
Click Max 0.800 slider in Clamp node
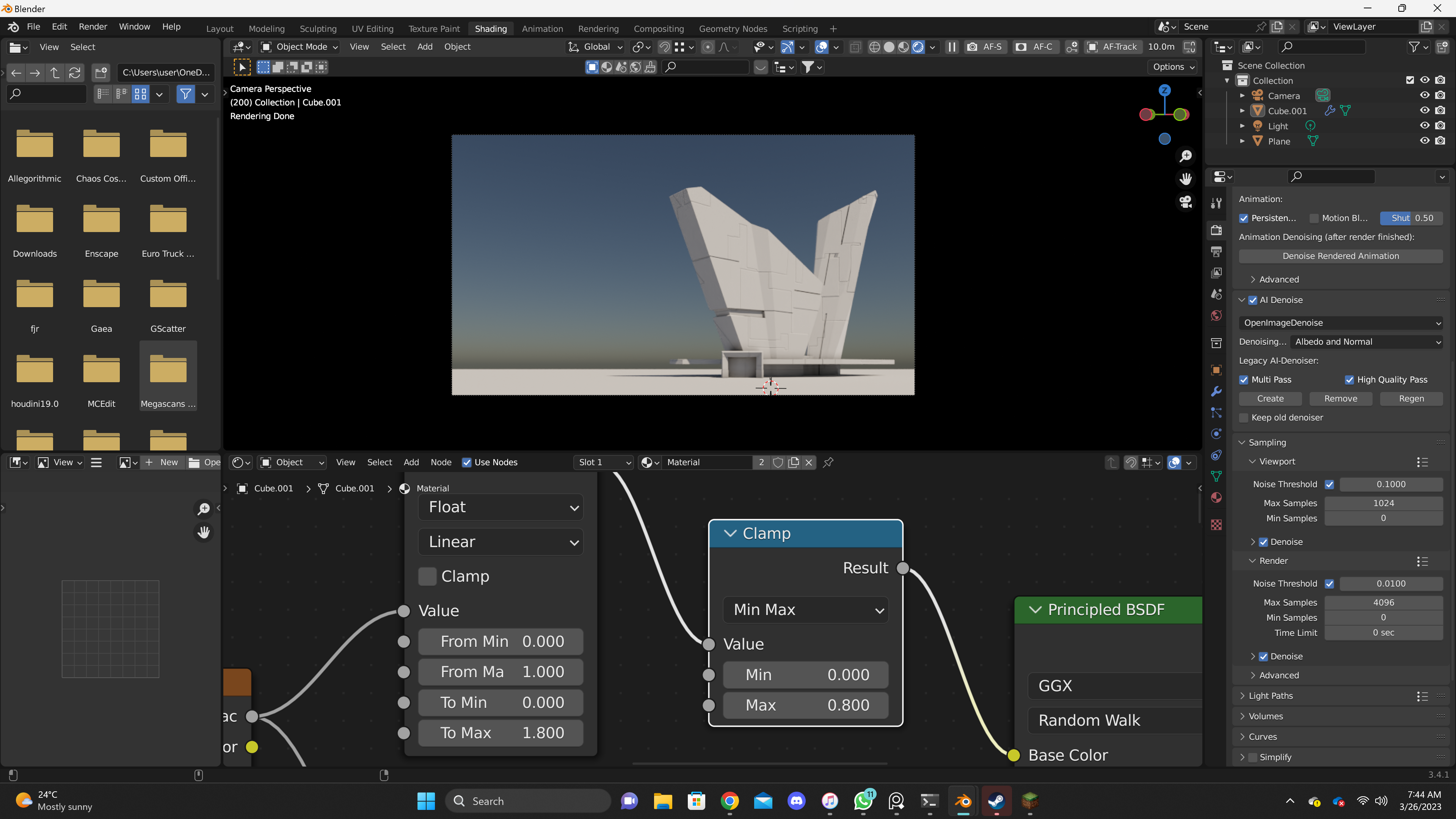pos(805,705)
